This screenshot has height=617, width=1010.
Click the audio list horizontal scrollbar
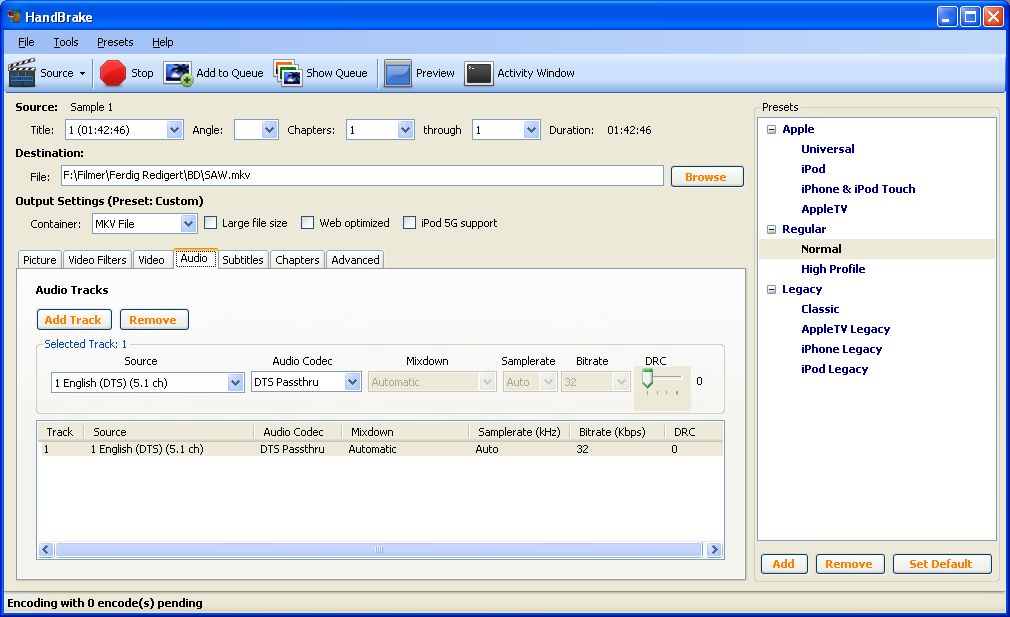pos(379,549)
